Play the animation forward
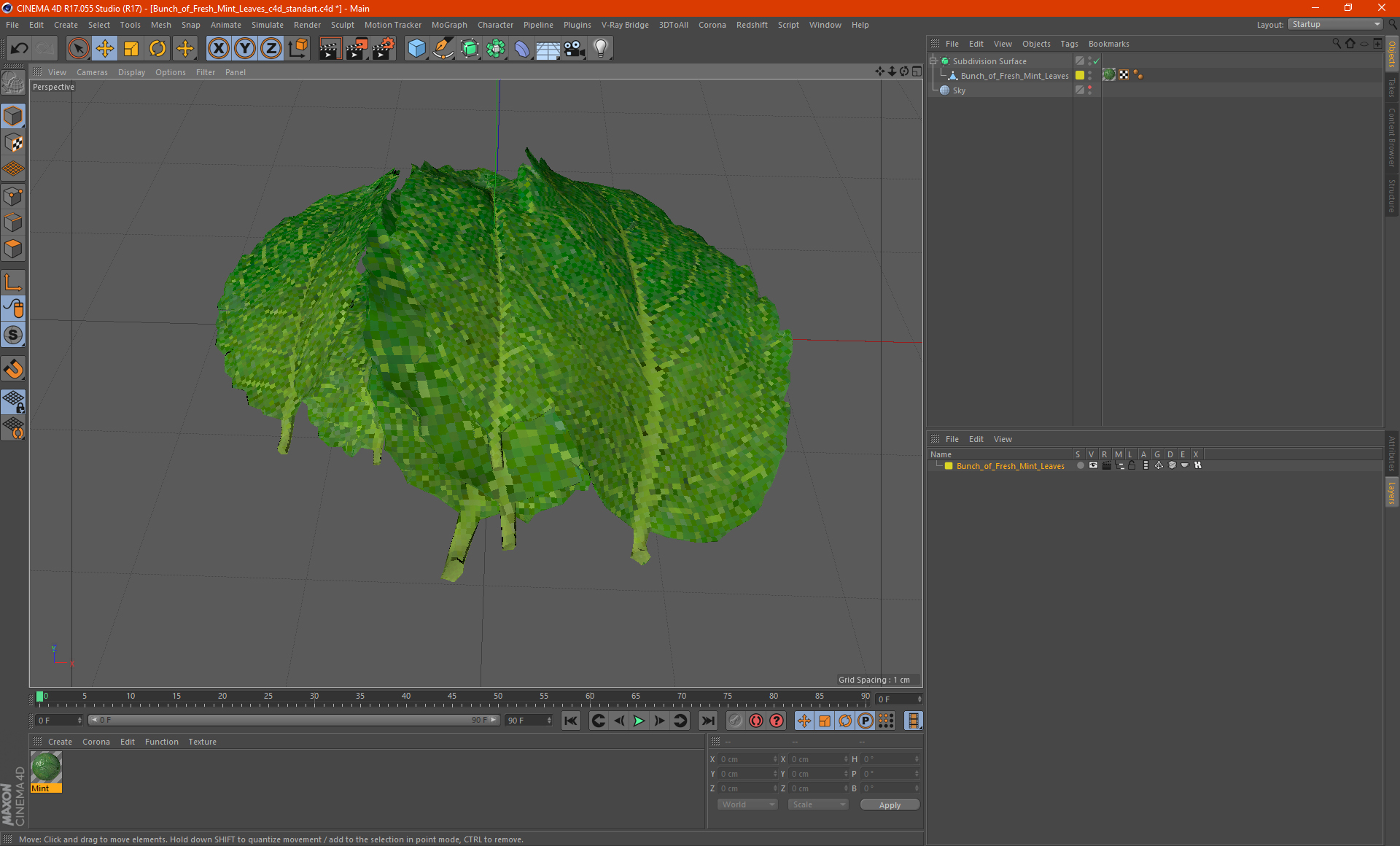Viewport: 1400px width, 846px height. click(639, 721)
